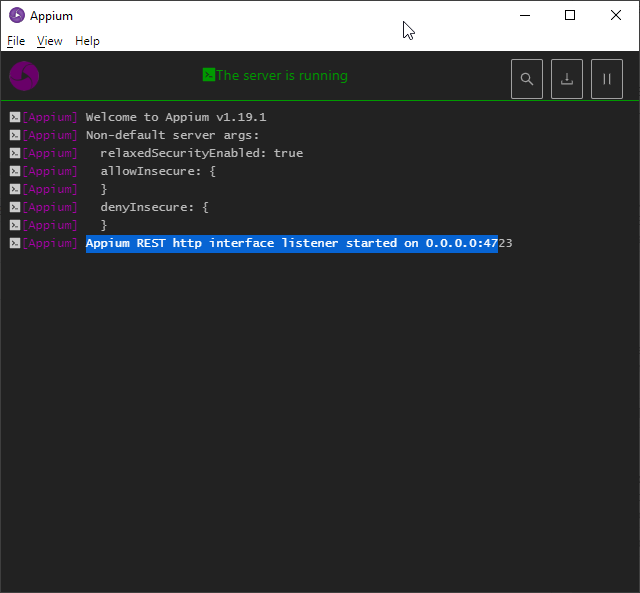Open the Help menu

click(87, 41)
